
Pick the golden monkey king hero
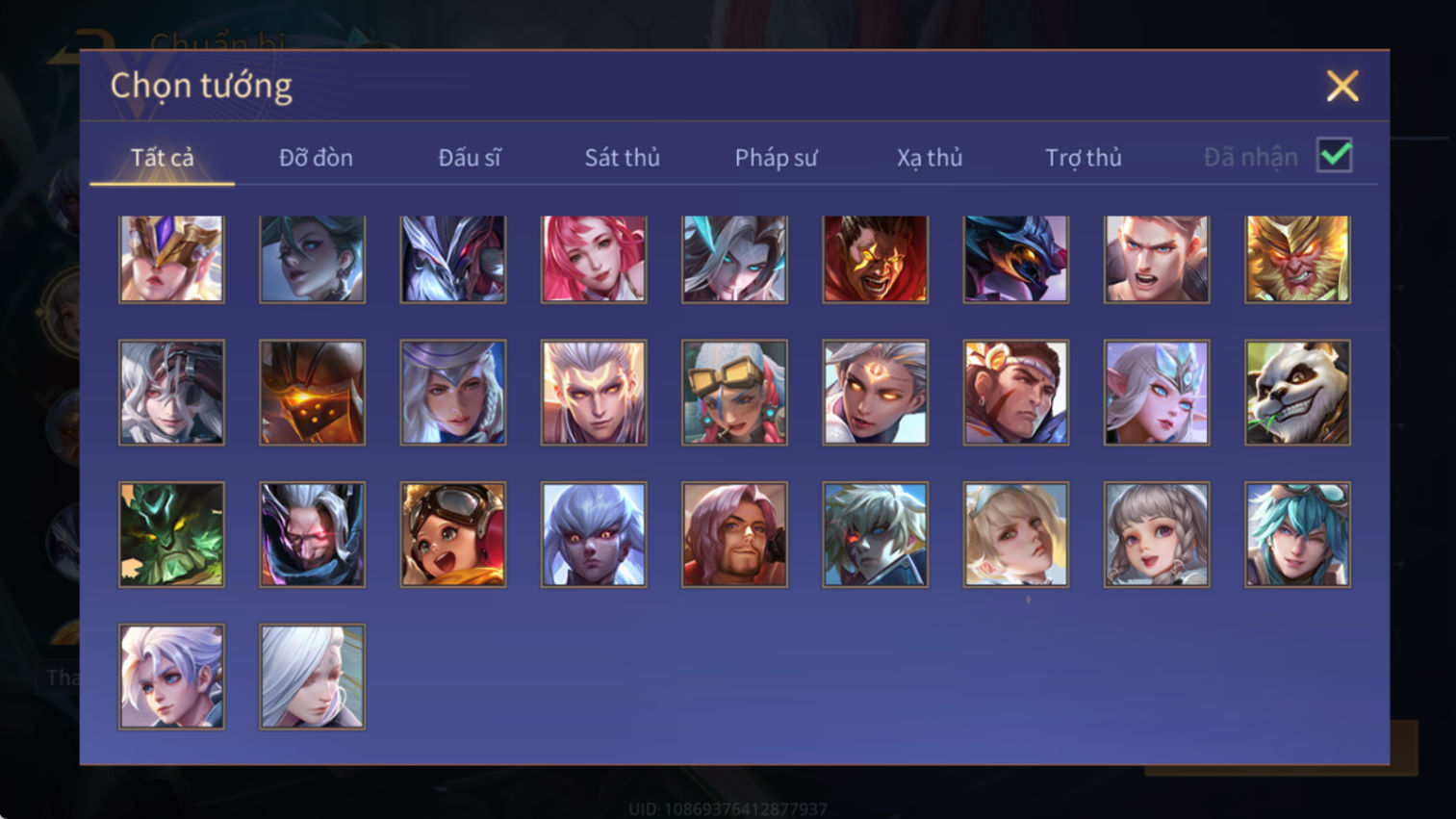pos(1297,259)
